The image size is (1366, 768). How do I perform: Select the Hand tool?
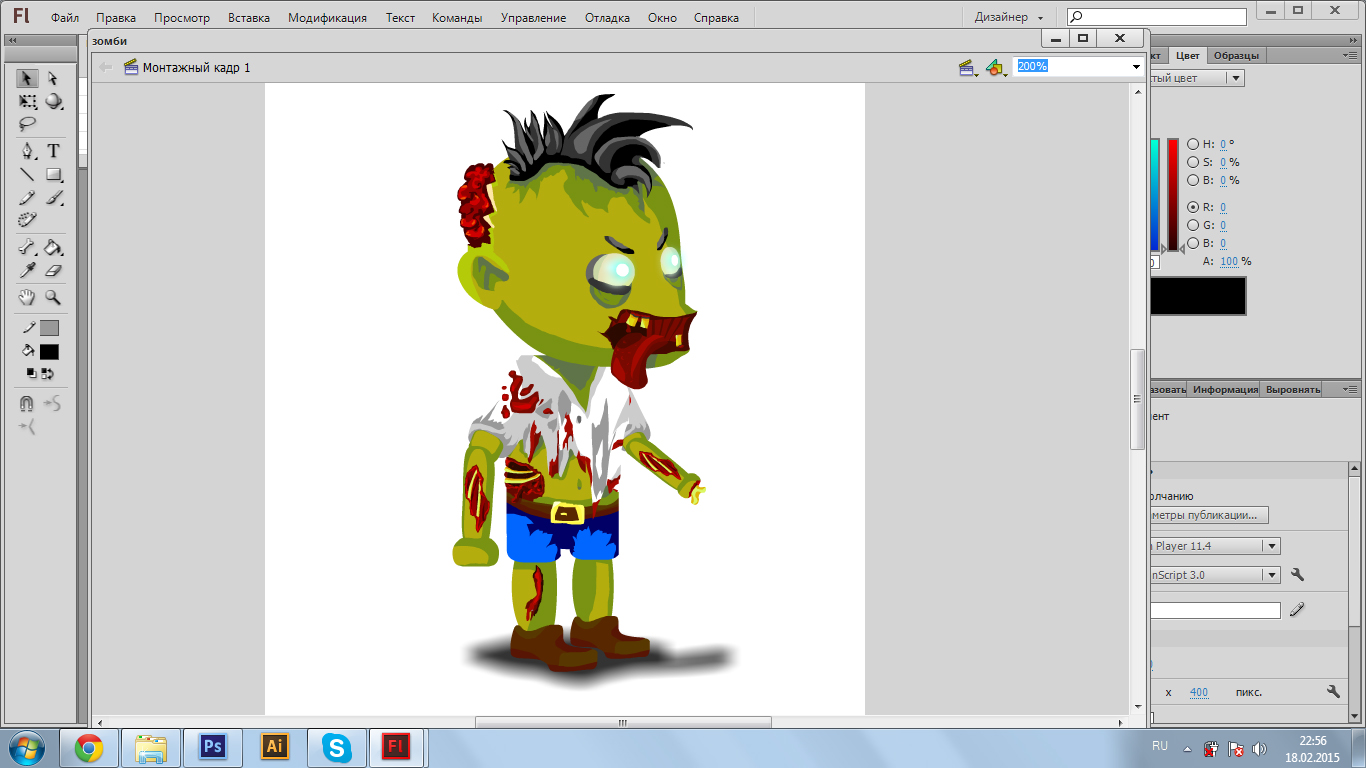[x=28, y=297]
